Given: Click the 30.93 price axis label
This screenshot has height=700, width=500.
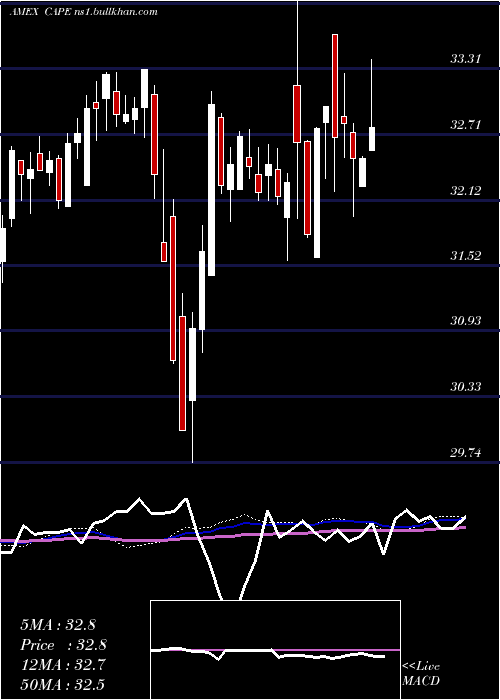Looking at the screenshot, I should [x=466, y=321].
